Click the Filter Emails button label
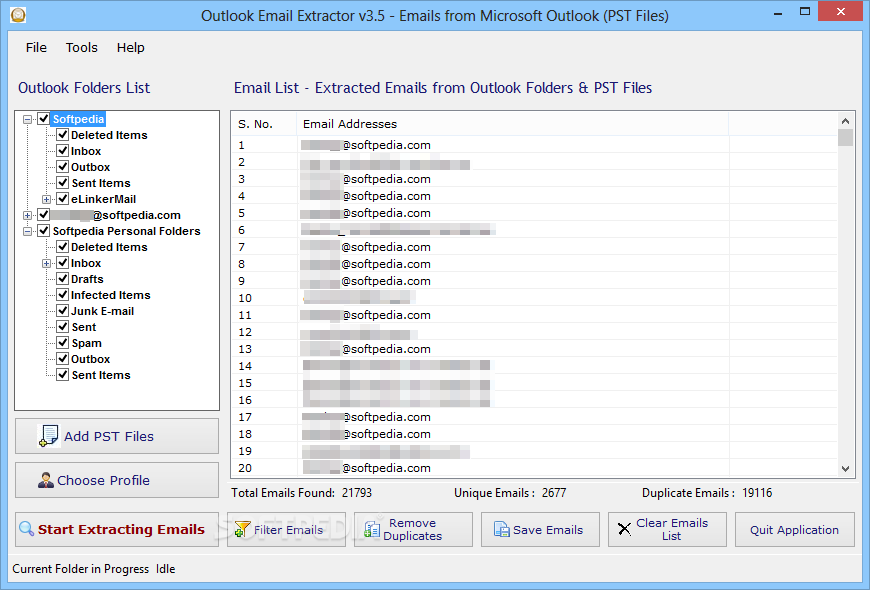 click(x=288, y=530)
